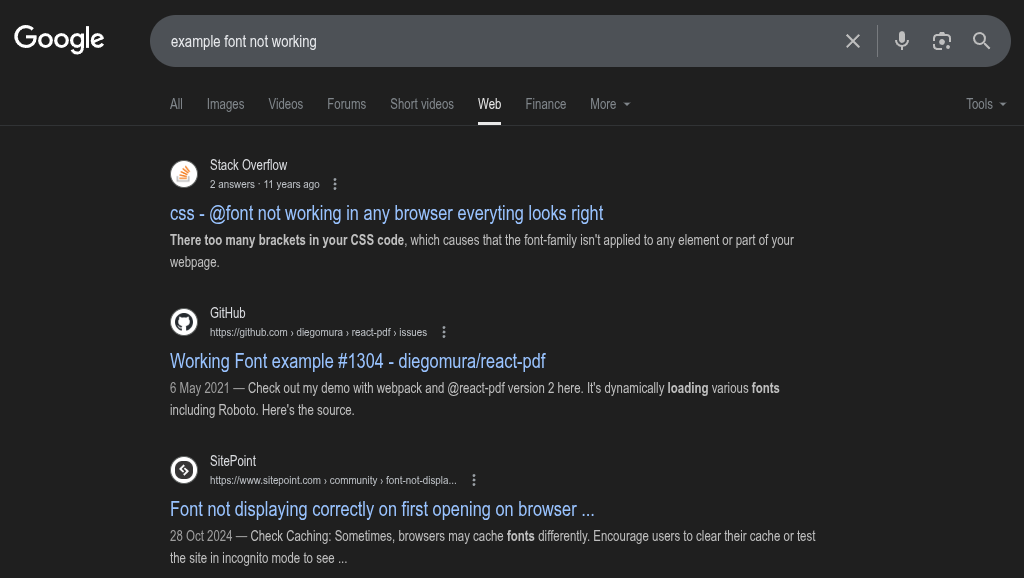This screenshot has width=1024, height=578.
Task: Expand the More search filters dropdown
Action: pos(610,104)
